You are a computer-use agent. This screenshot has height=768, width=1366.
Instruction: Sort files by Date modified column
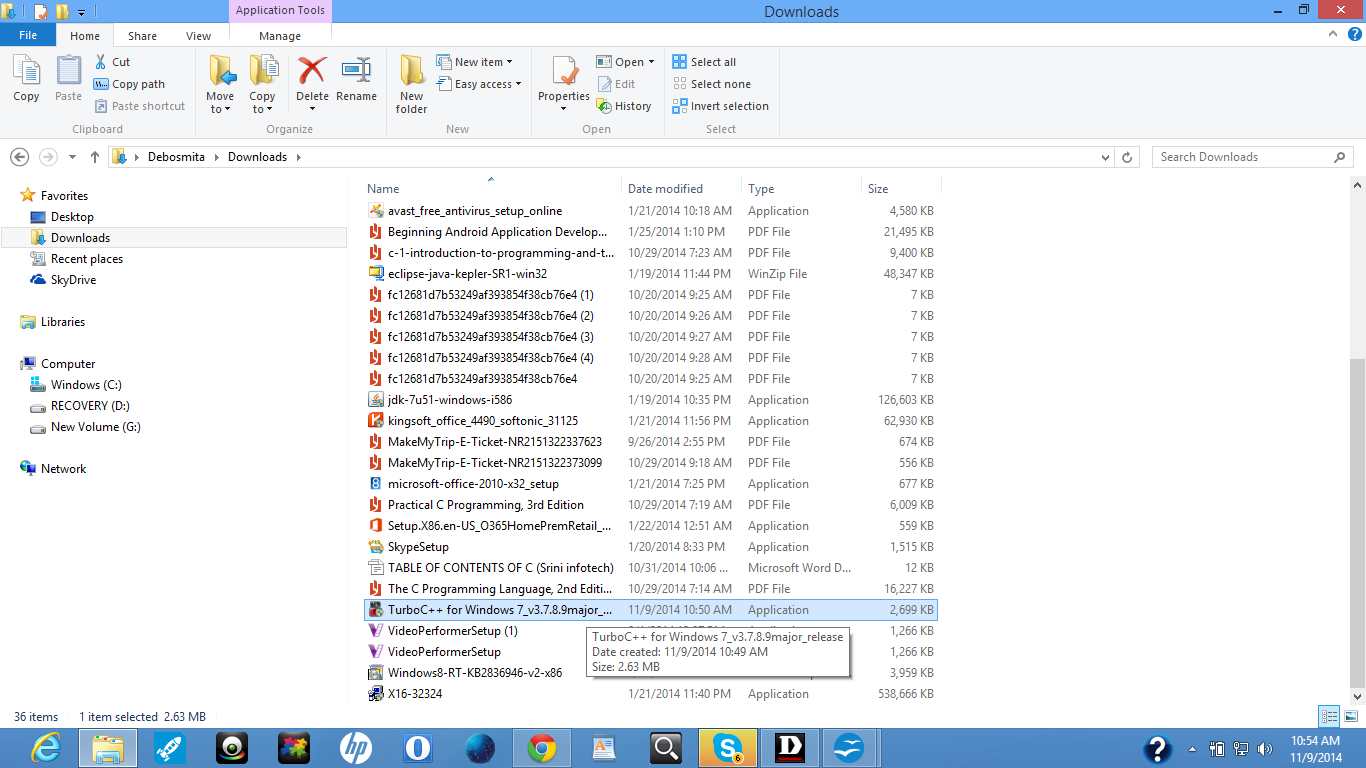665,189
